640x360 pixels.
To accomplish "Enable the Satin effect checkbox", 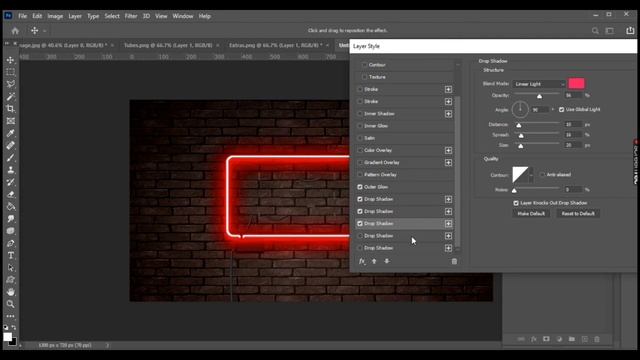I will coord(360,138).
